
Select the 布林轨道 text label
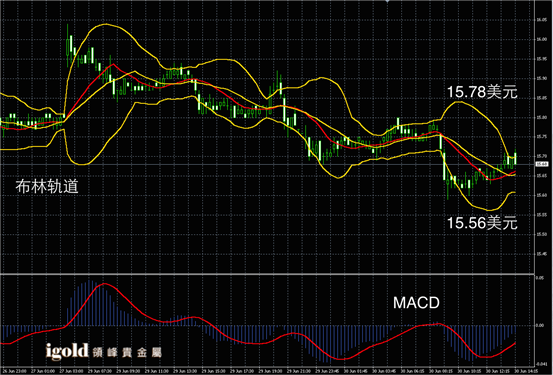(47, 187)
